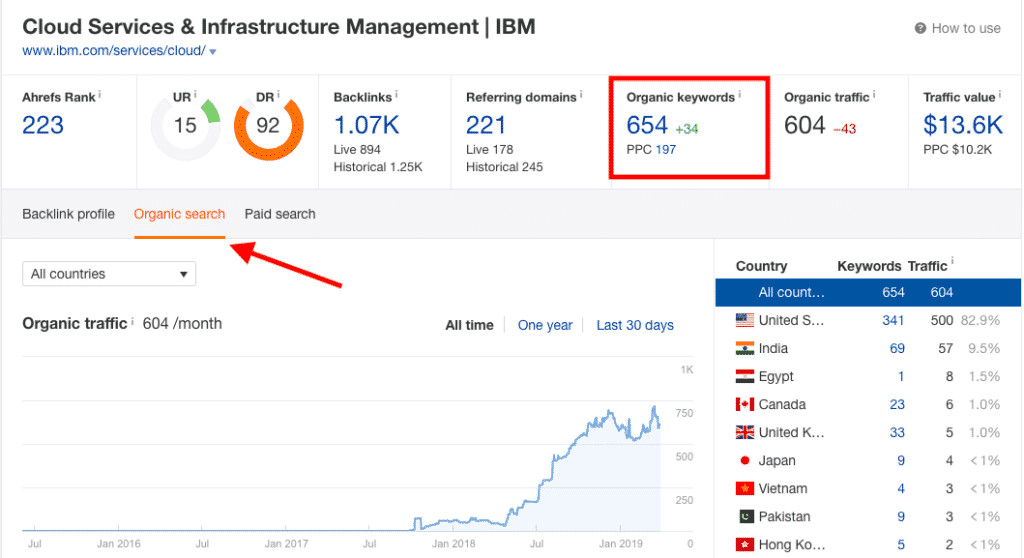Select the All time chart range

coord(470,325)
